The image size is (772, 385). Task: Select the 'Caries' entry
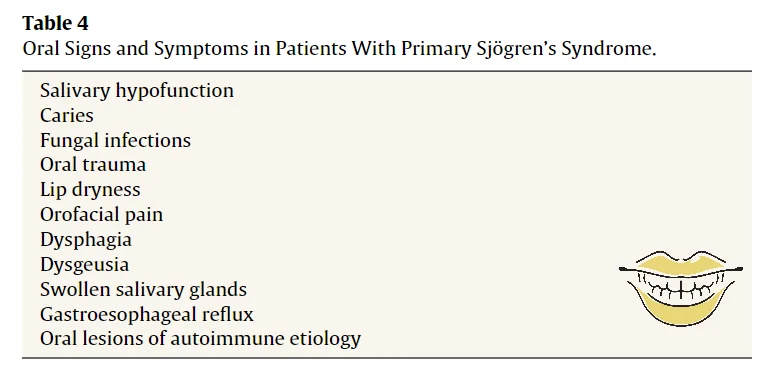coord(66,115)
